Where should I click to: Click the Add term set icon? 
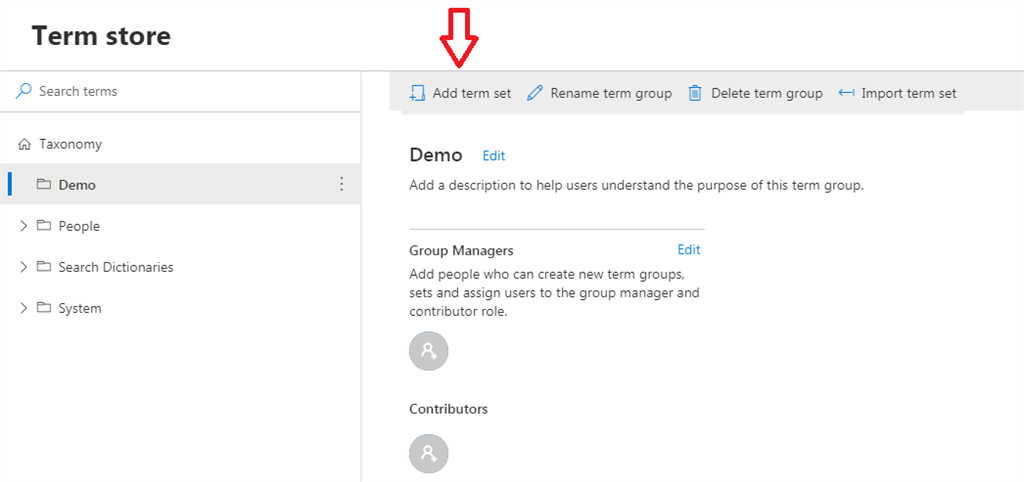click(x=417, y=93)
